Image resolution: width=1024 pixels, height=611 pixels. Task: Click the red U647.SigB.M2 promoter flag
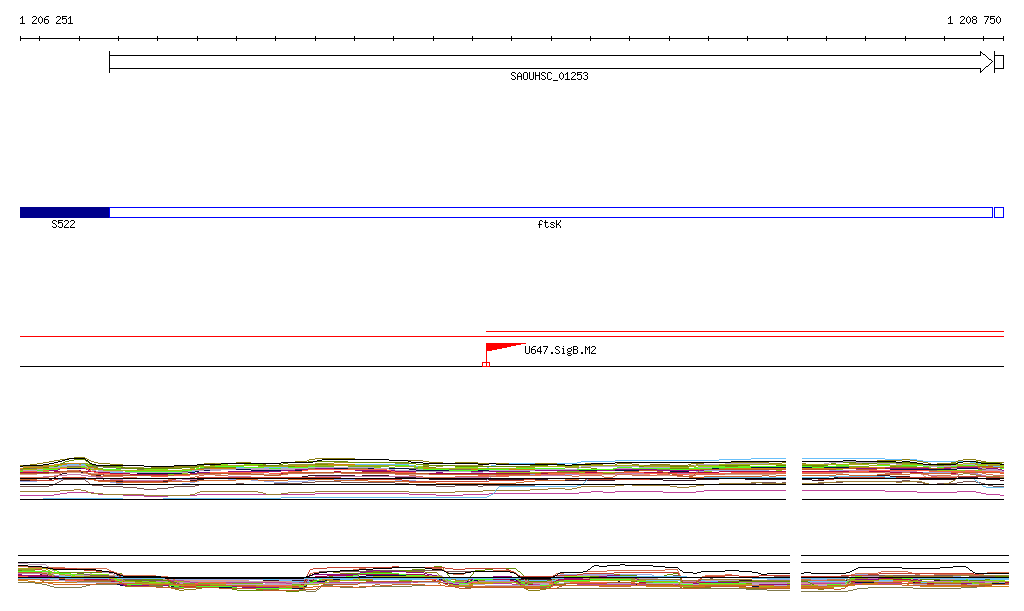[500, 348]
